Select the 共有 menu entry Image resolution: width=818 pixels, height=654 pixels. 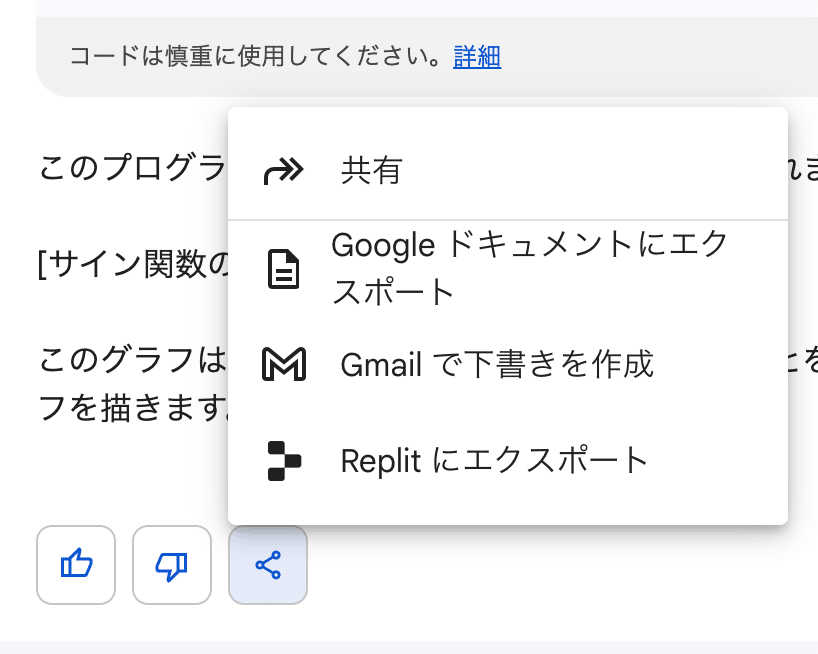[508, 171]
